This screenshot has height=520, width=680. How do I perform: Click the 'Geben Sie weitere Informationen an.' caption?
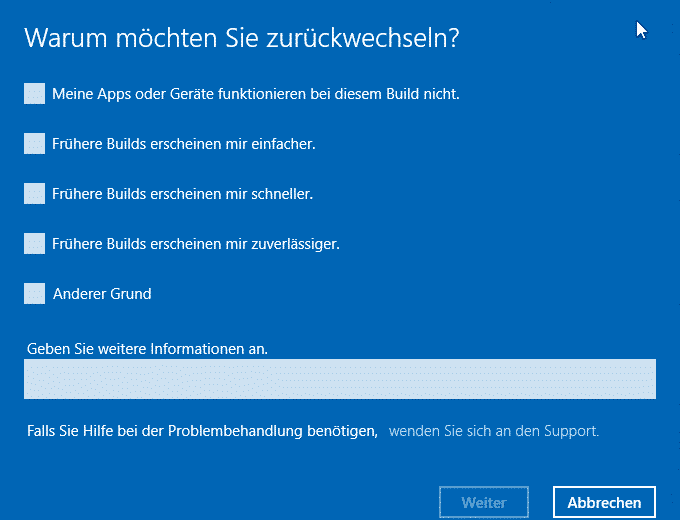coord(147,349)
